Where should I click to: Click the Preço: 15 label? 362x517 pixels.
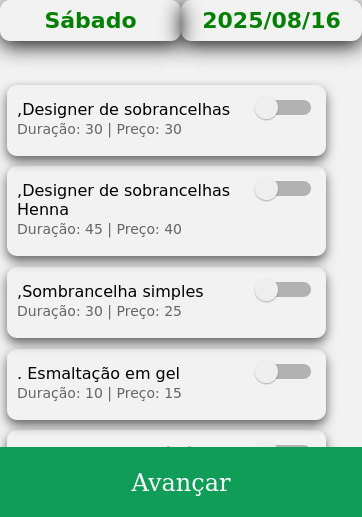(149, 393)
